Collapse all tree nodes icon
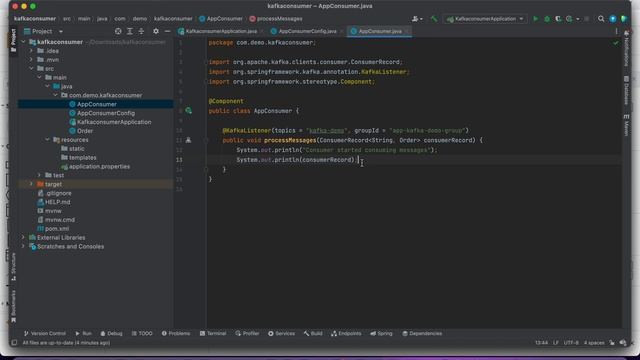The width and height of the screenshot is (640, 360). tap(141, 31)
